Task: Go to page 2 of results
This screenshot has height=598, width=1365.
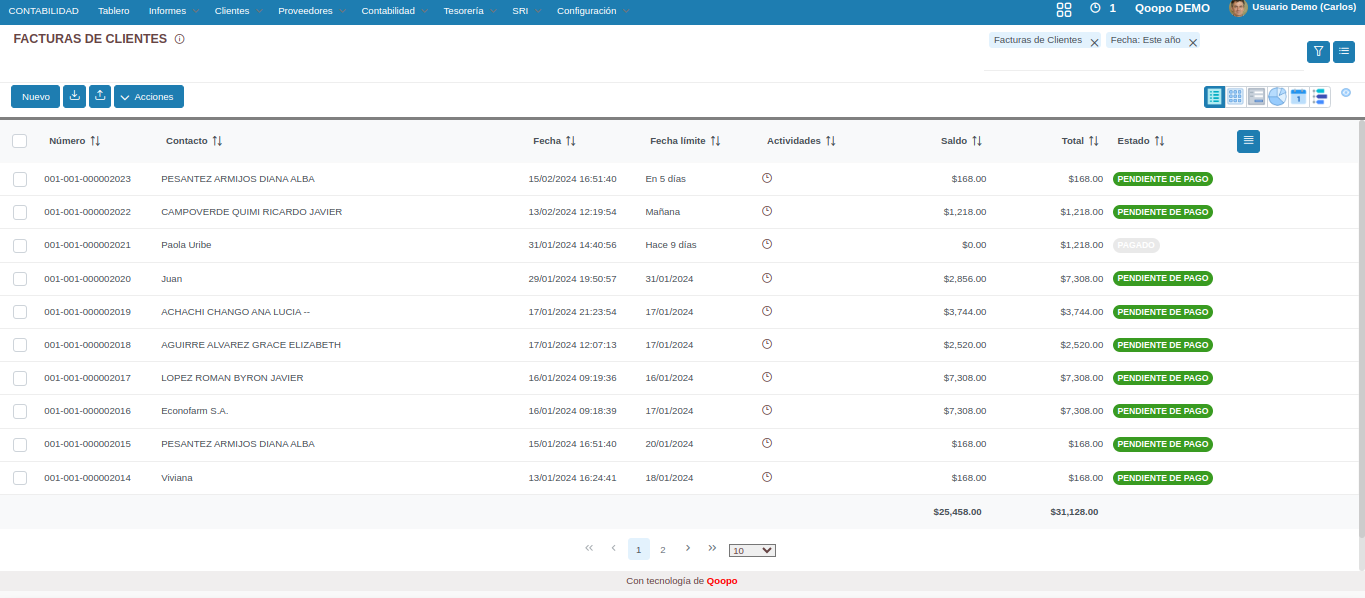Action: coord(662,549)
